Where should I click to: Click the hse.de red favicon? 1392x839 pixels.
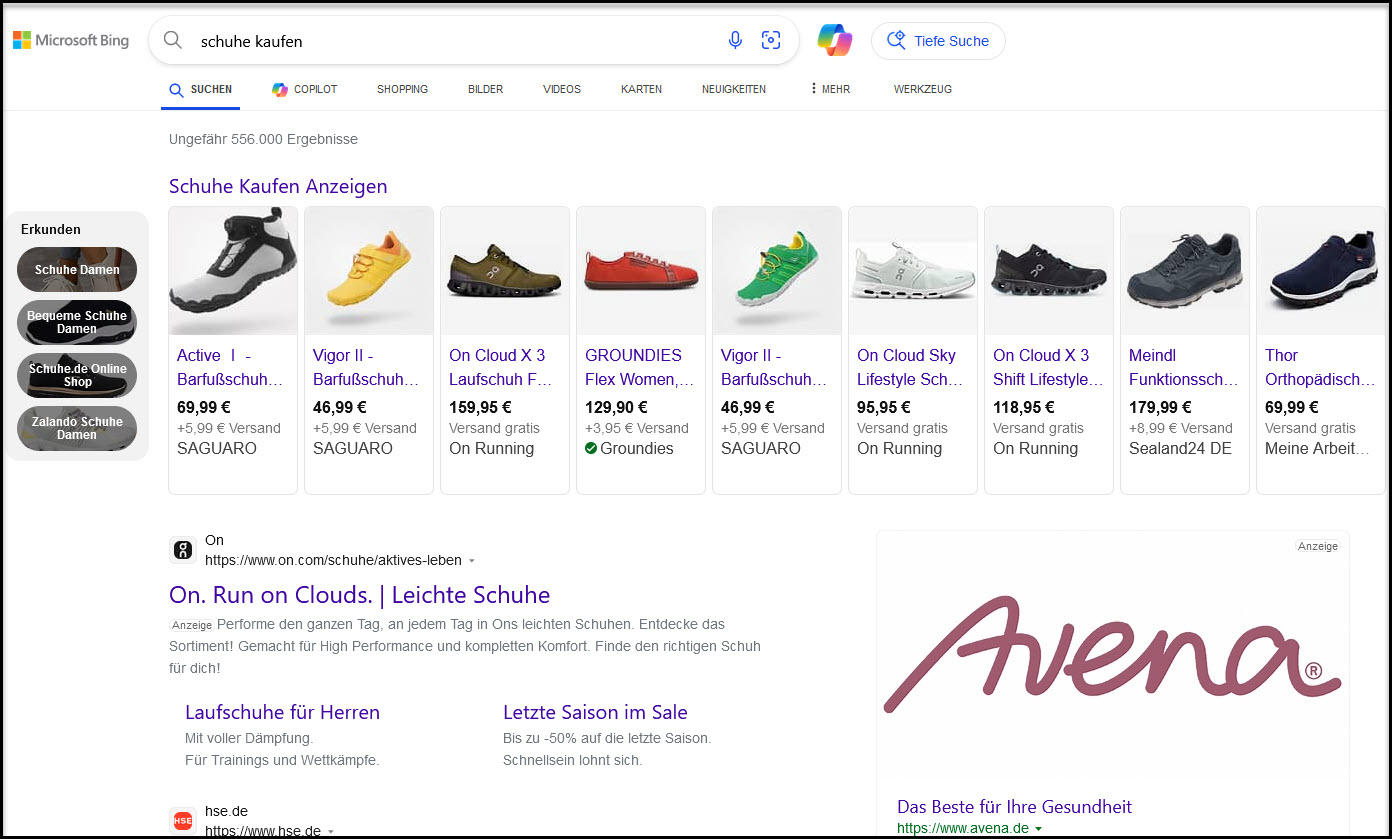tap(183, 820)
